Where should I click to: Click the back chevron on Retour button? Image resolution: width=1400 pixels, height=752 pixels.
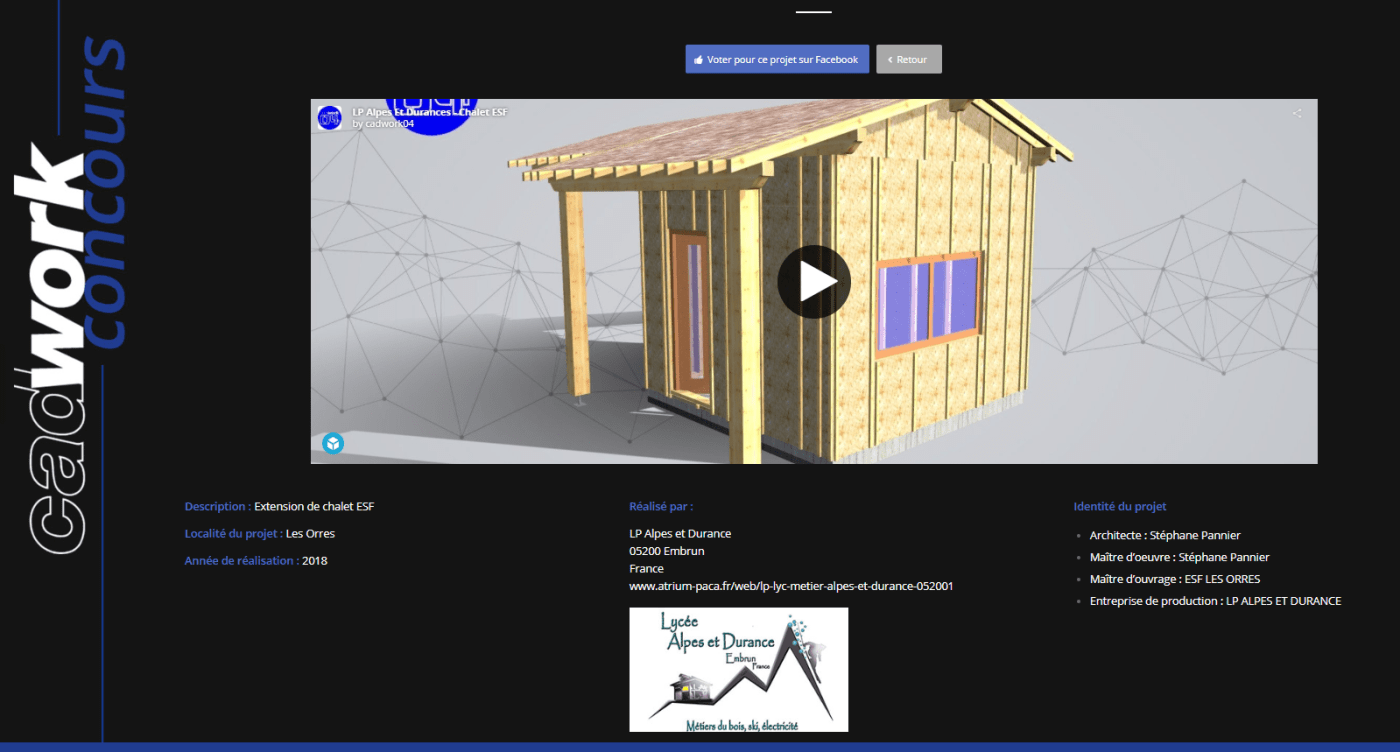coord(890,60)
